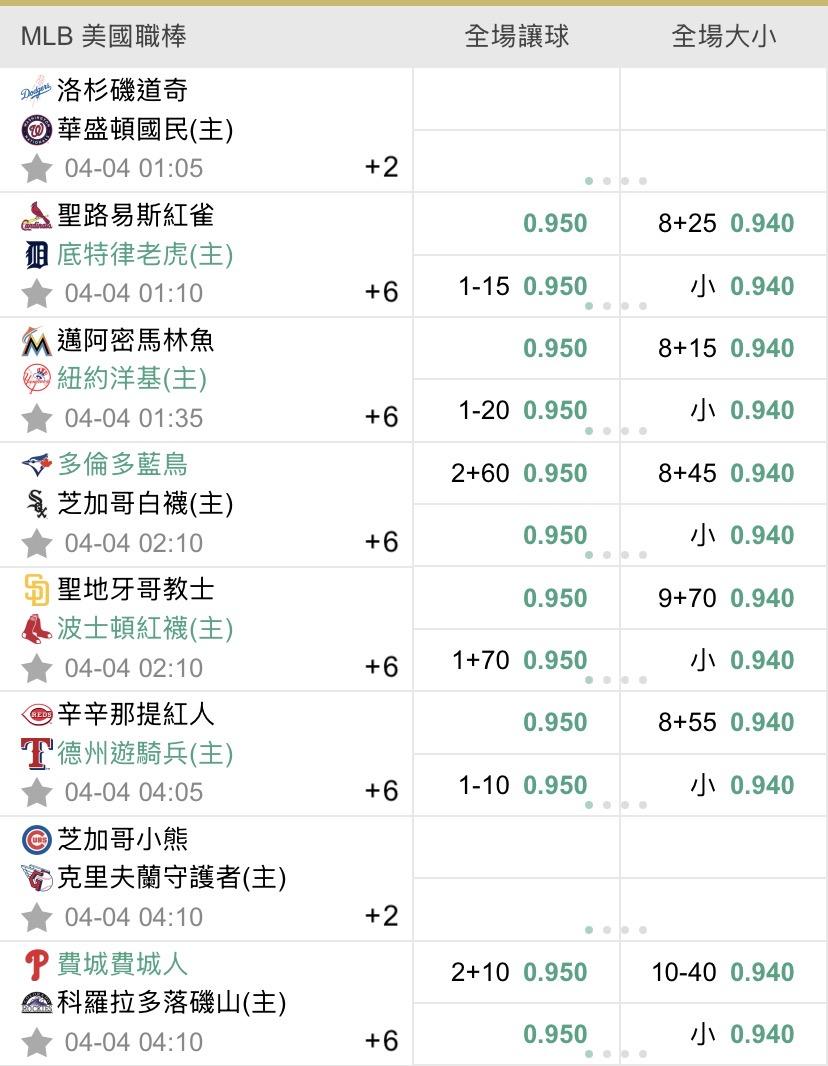Open 多倫多藍鳥 team name link
Viewport: 828px width, 1066px height.
click(123, 465)
